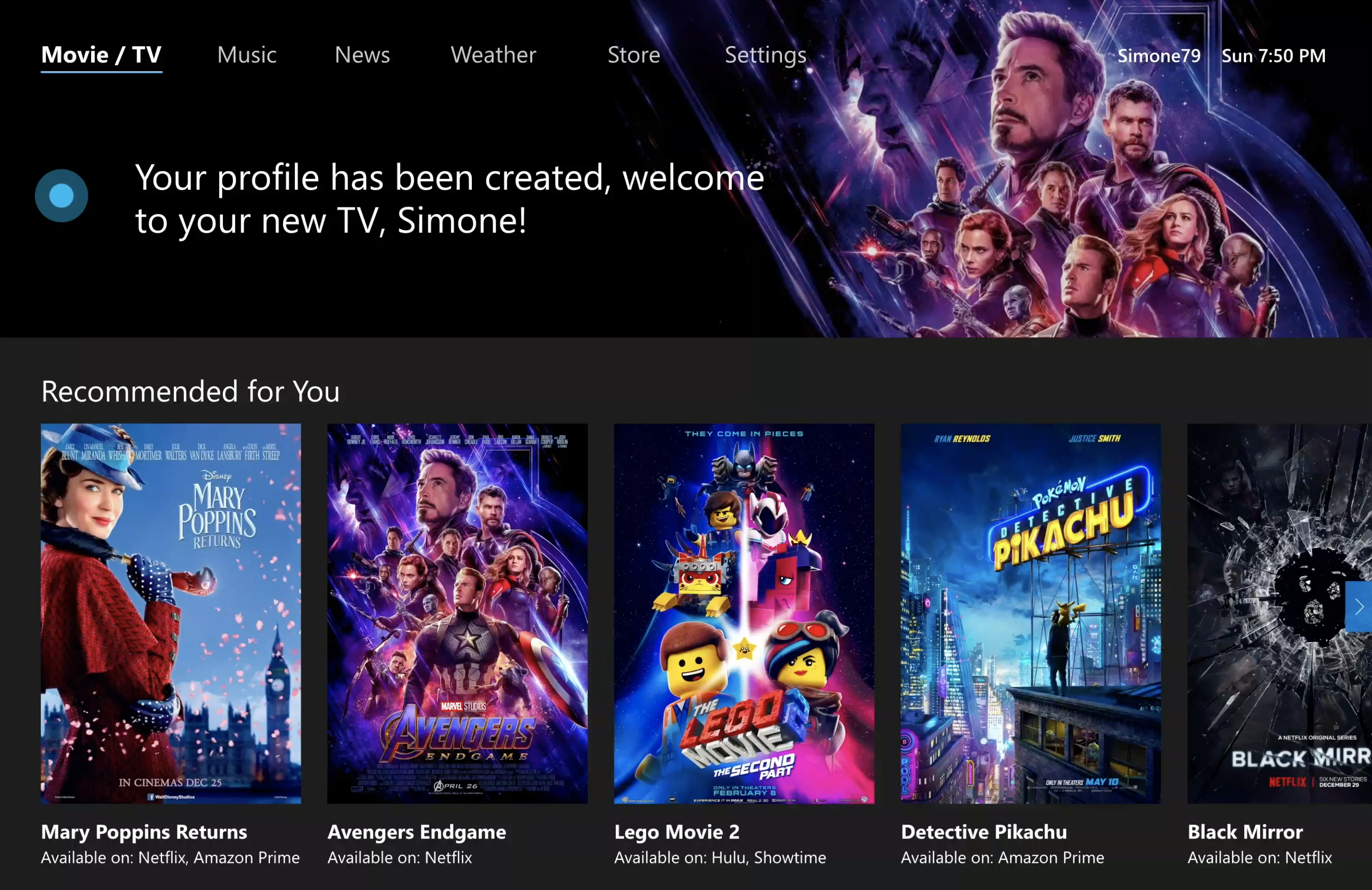Open the Avengers Endgame poster in recommendations

click(457, 614)
